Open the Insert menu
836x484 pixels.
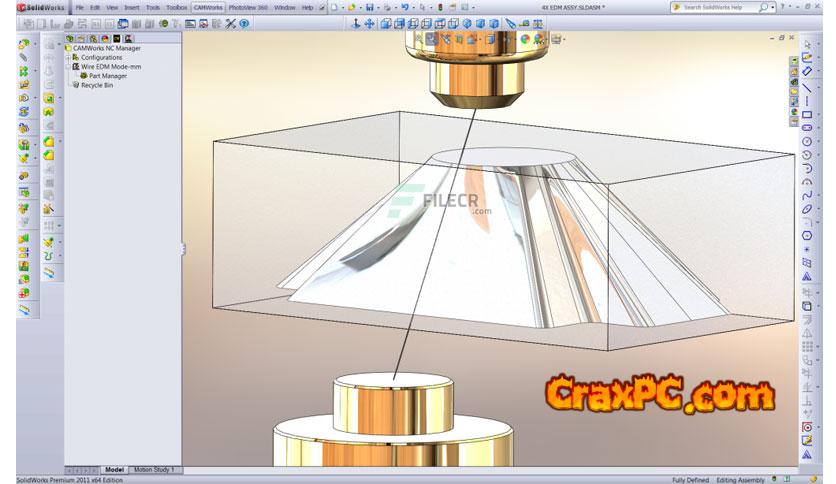pyautogui.click(x=131, y=7)
